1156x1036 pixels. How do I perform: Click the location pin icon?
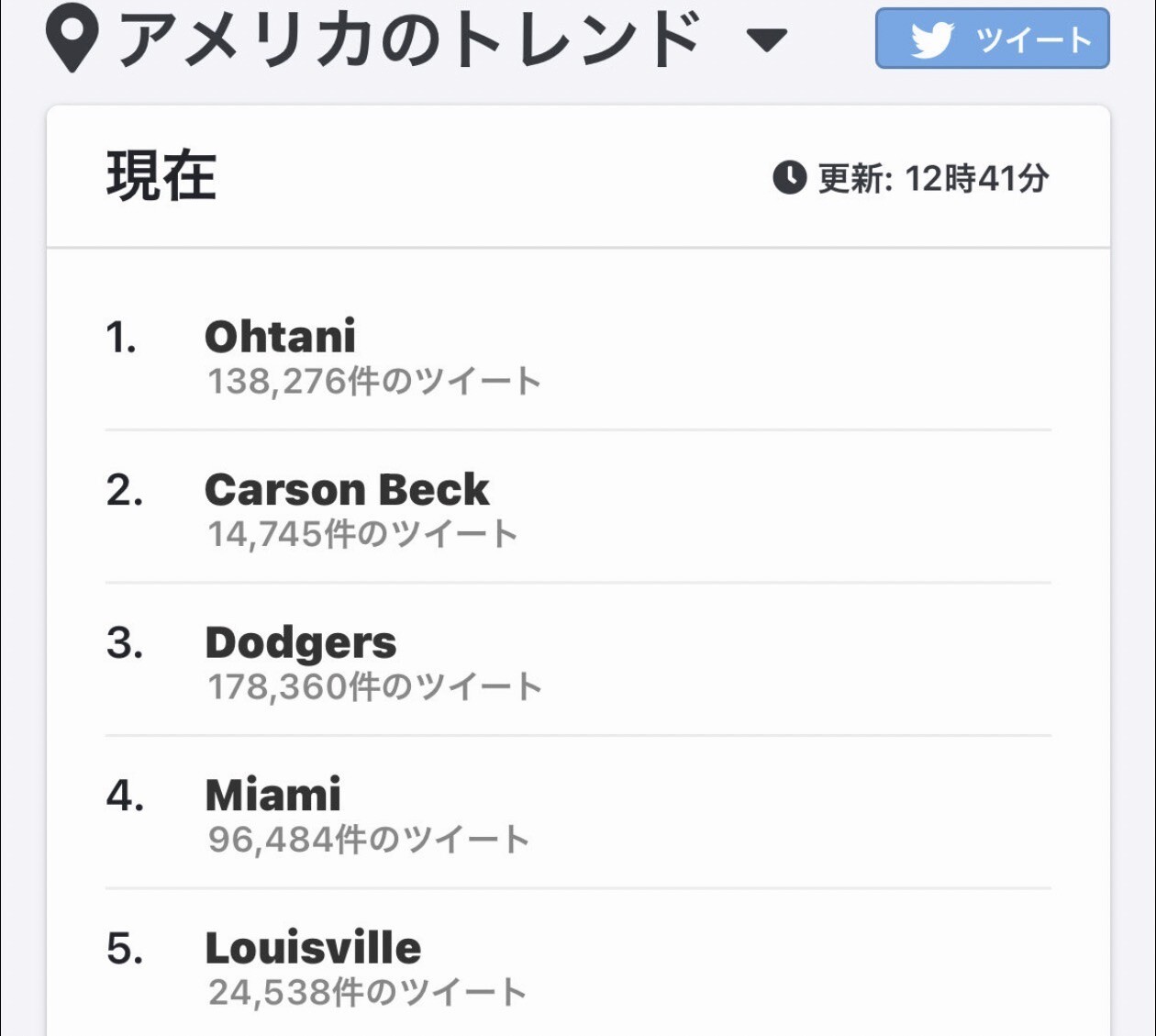[x=72, y=39]
